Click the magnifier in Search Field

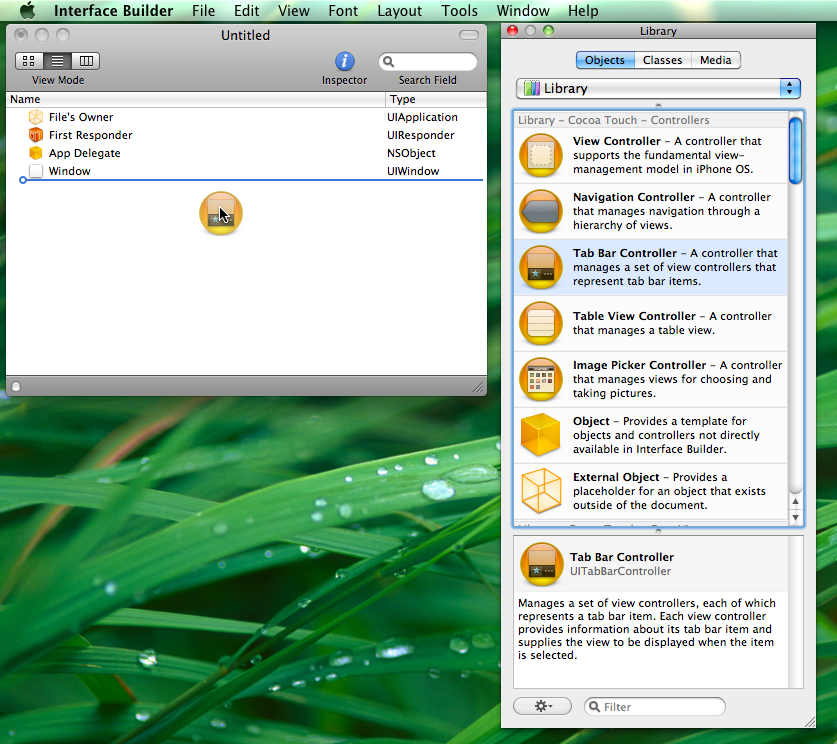point(389,62)
